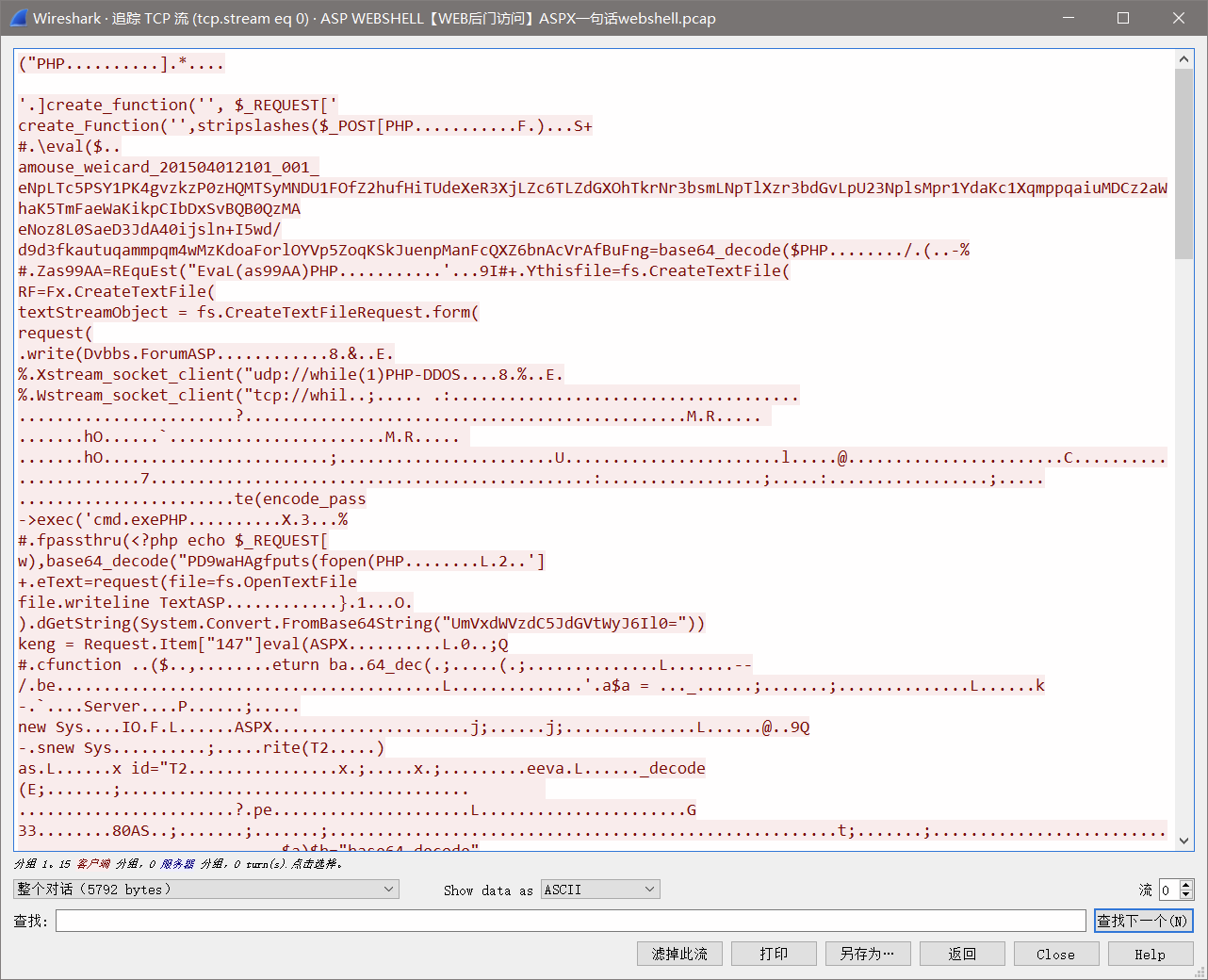Screen dimensions: 1208x980
Task: Click the text '->exec('cmd.exePHP'
Action: [x=103, y=519]
